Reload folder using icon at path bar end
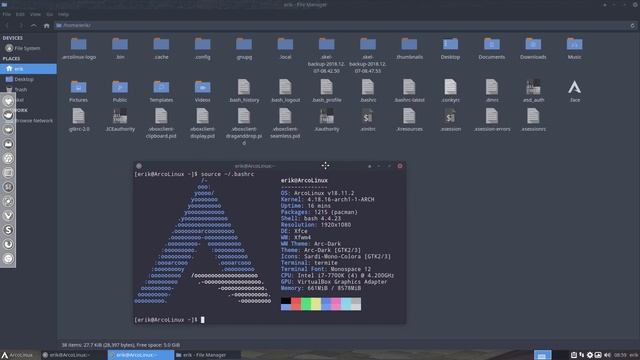The height and width of the screenshot is (360, 640). click(x=633, y=25)
